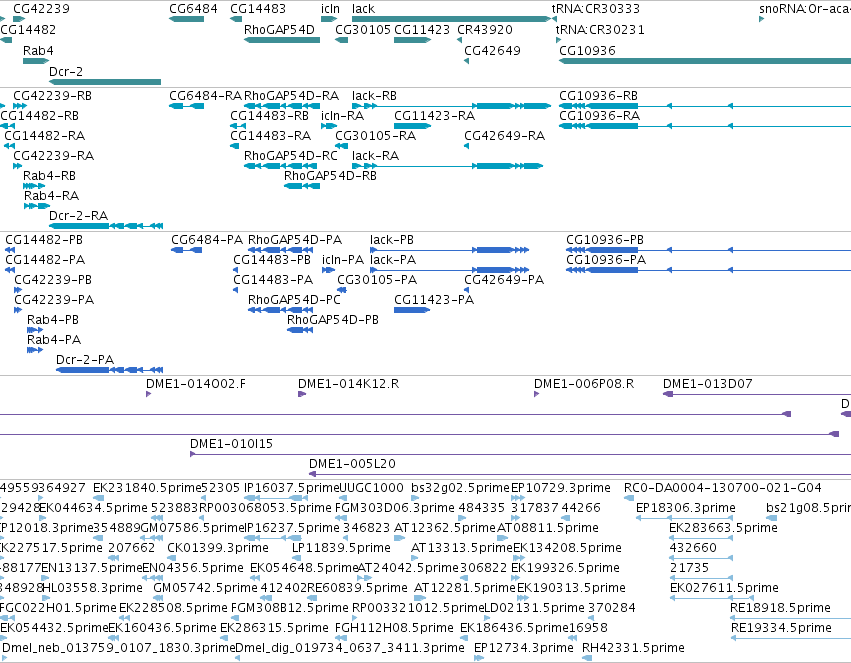Click protein icln-PA label
Image resolution: width=851 pixels, height=663 pixels.
tap(342, 260)
